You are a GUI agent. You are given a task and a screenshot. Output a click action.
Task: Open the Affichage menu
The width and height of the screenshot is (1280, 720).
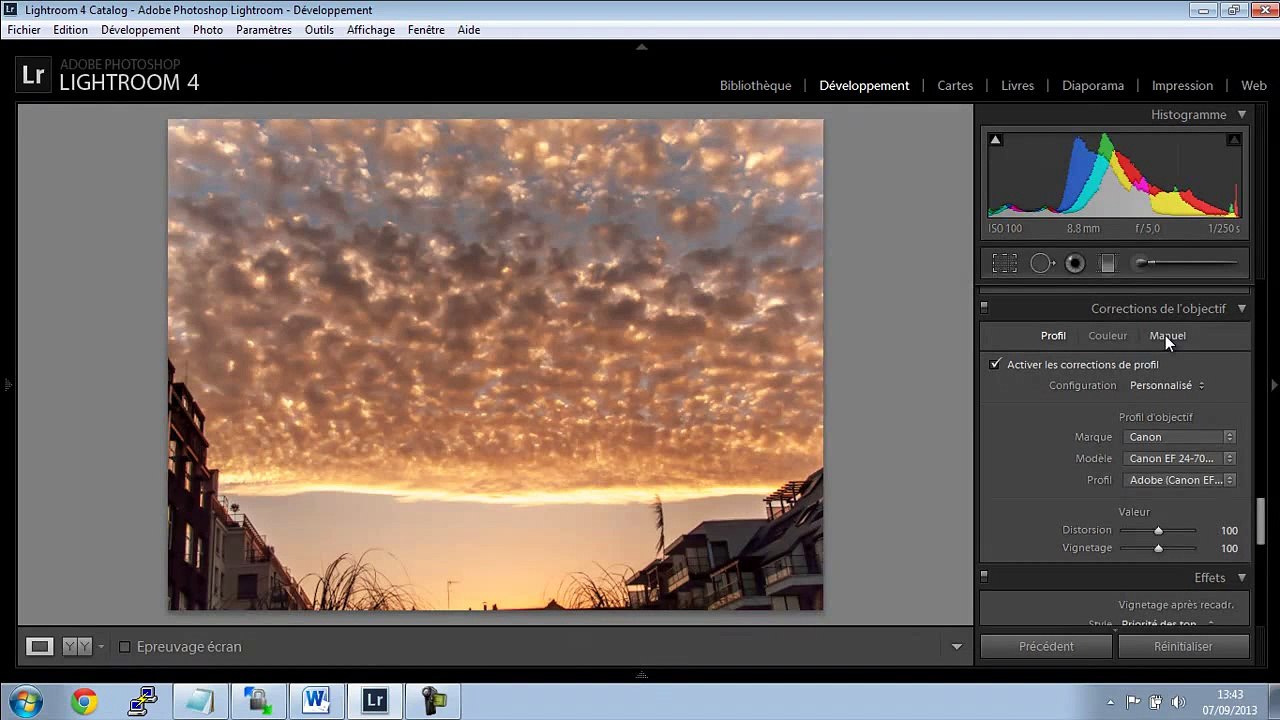click(371, 30)
